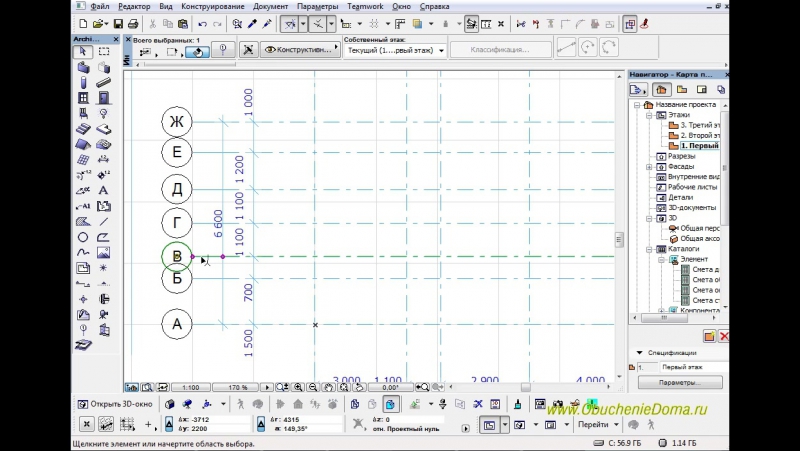Select the Marquee tool
800x451 pixels.
click(104, 52)
